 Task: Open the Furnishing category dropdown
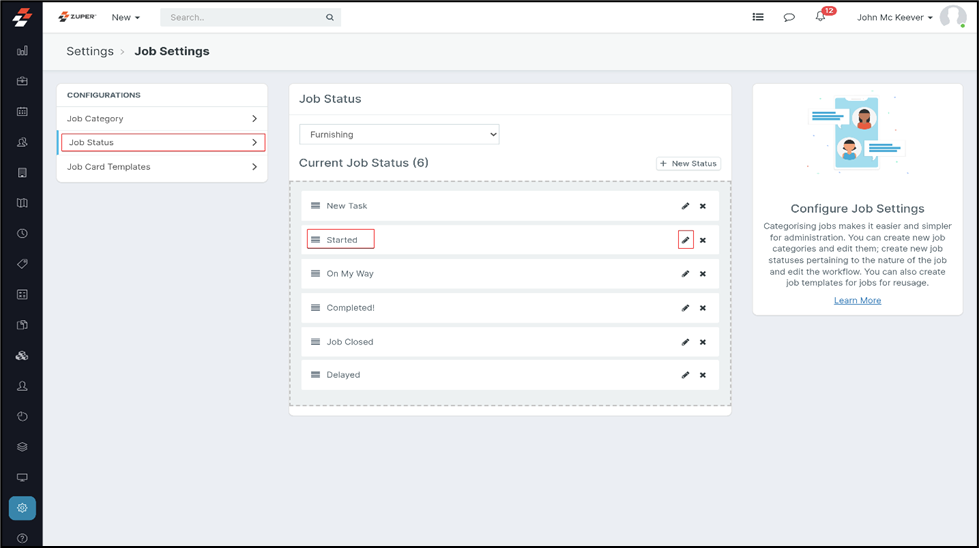point(400,134)
